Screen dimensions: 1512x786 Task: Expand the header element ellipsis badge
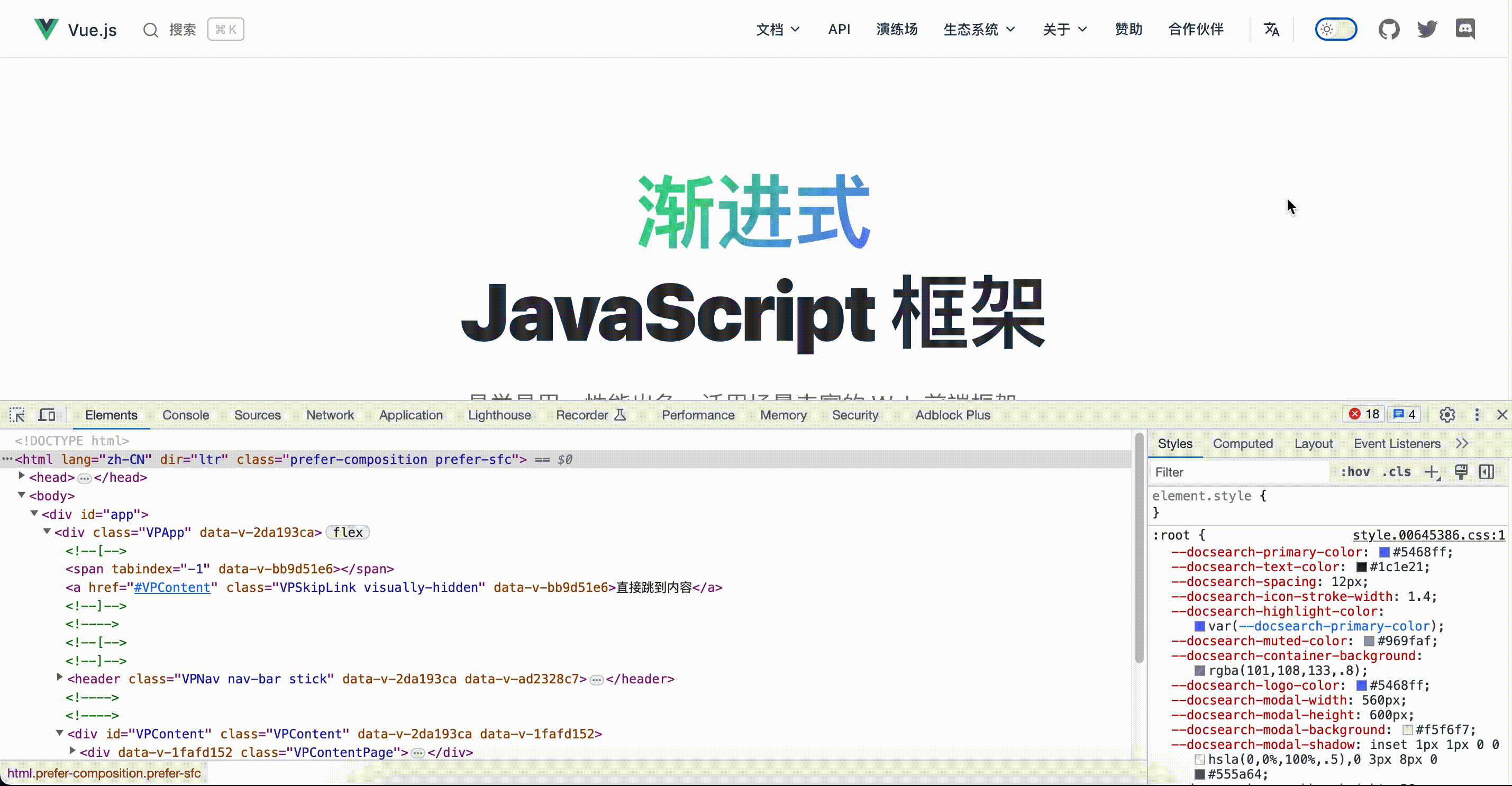click(596, 680)
